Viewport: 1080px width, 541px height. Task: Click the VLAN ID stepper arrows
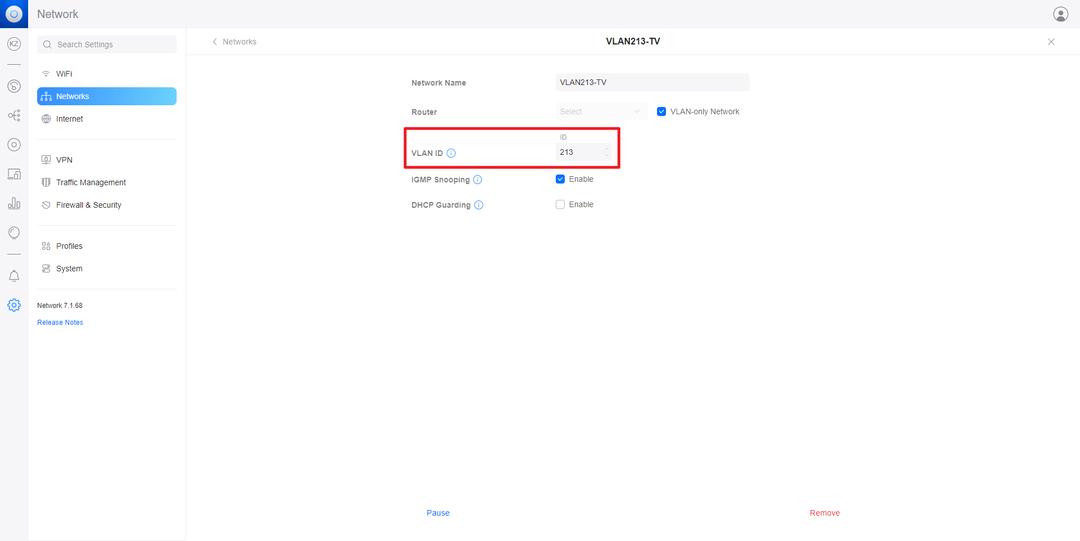tap(606, 152)
